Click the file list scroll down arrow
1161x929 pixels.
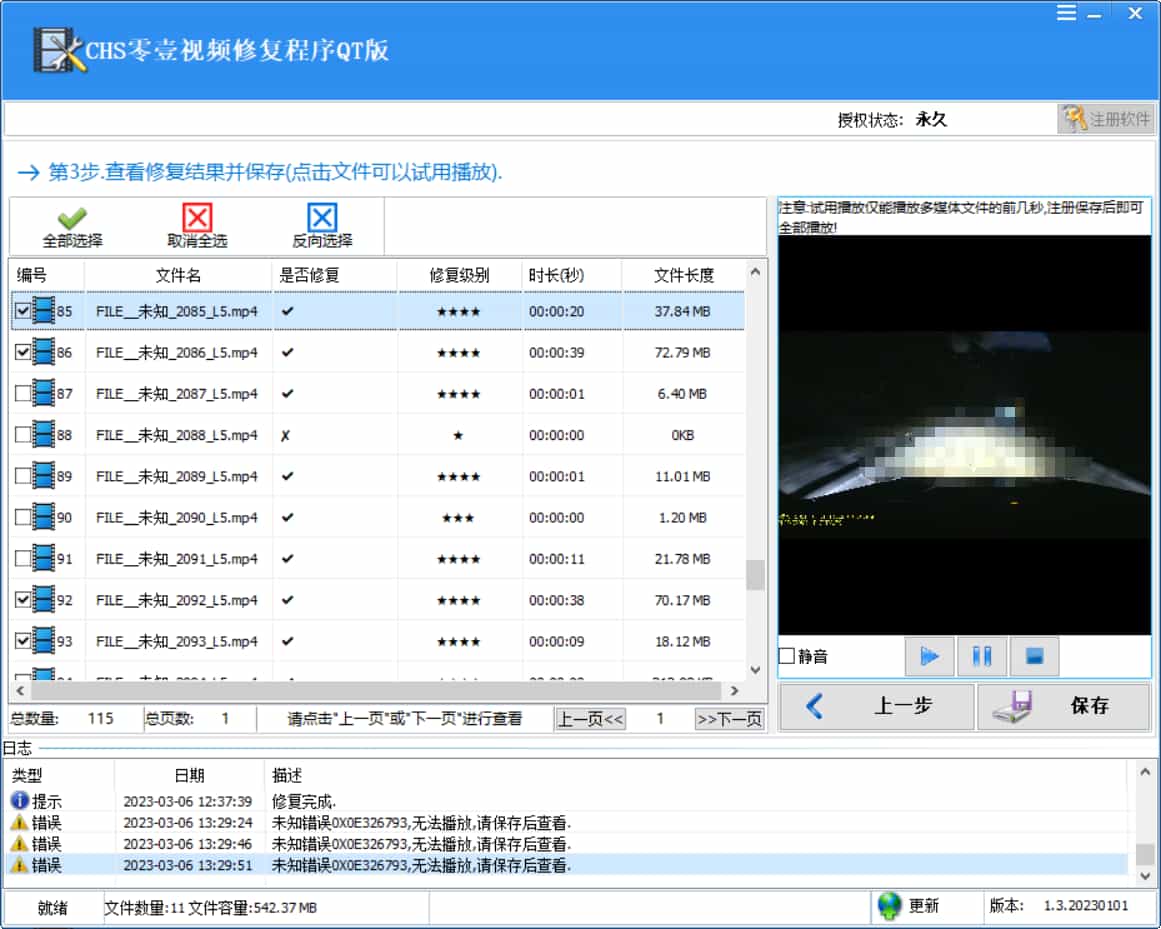tap(755, 670)
